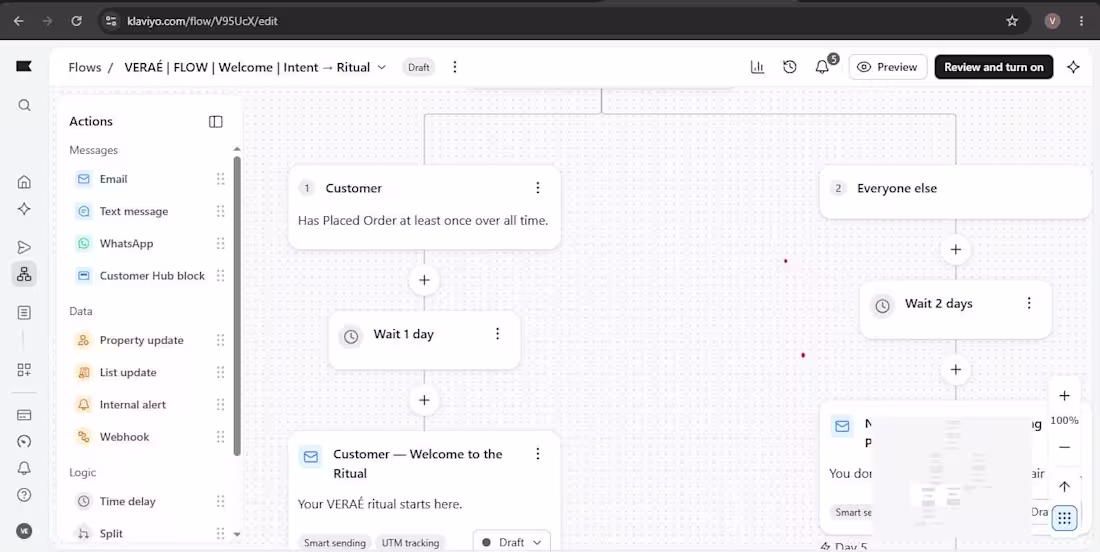
Task: Open the help question mark icon
Action: (x=24, y=494)
